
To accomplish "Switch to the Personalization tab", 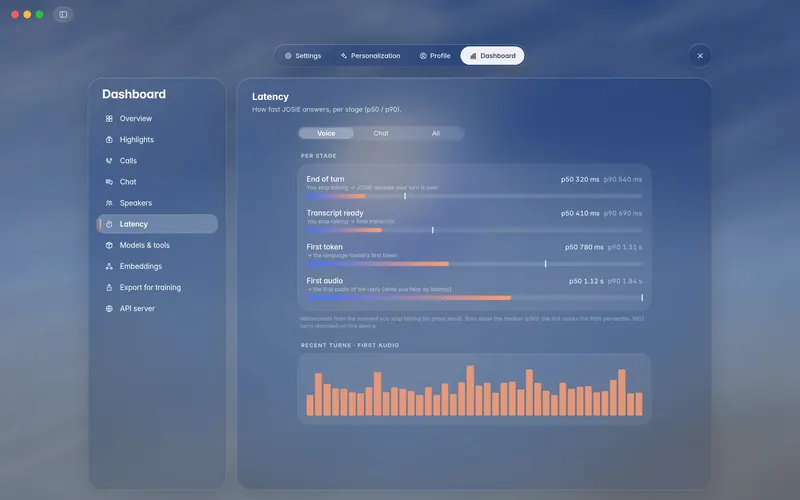I will point(370,56).
